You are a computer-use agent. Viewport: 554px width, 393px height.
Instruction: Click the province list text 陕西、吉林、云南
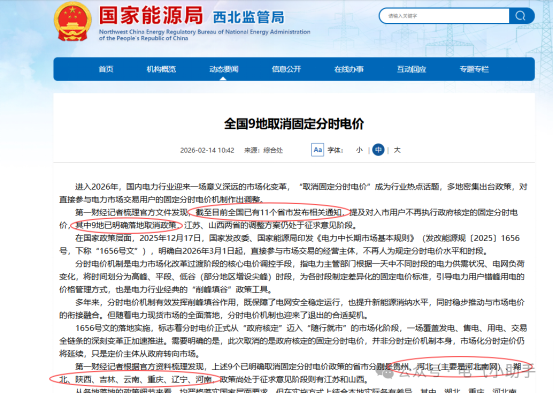107,380
